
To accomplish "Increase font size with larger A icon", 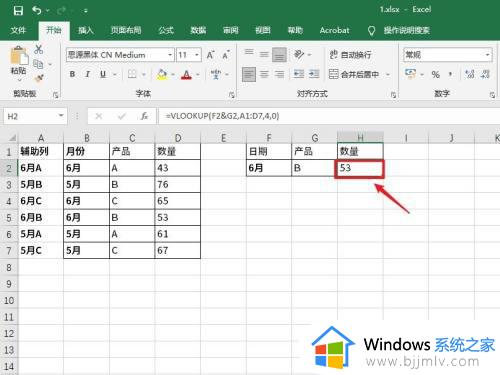I will pos(211,55).
